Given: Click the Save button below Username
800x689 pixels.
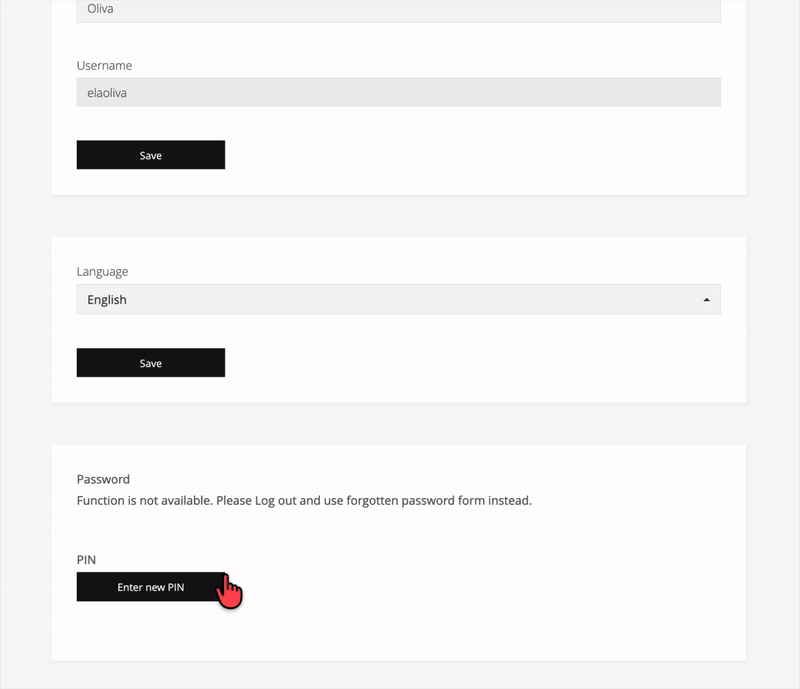Looking at the screenshot, I should pos(151,155).
